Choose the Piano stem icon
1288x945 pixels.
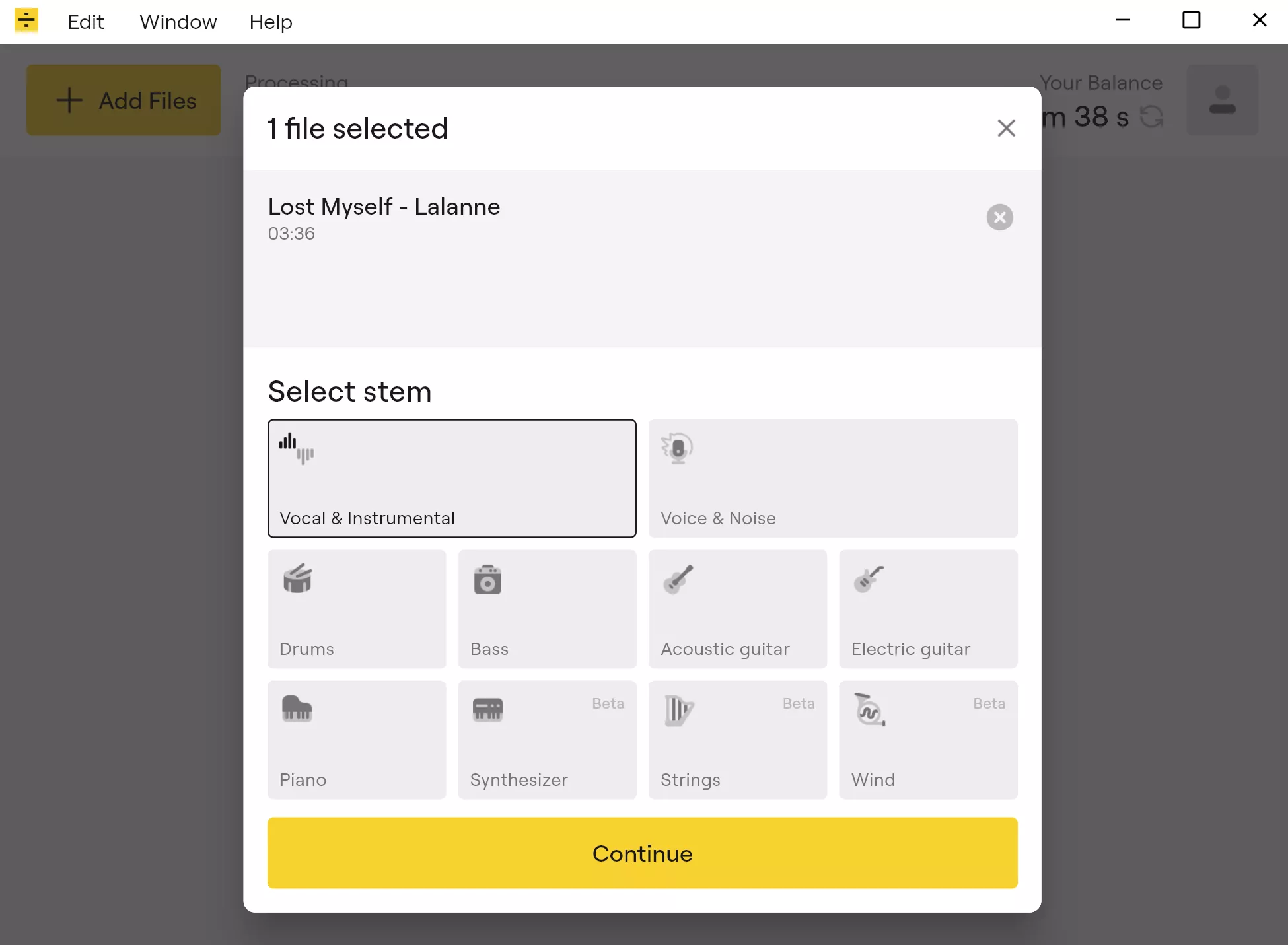(x=297, y=709)
